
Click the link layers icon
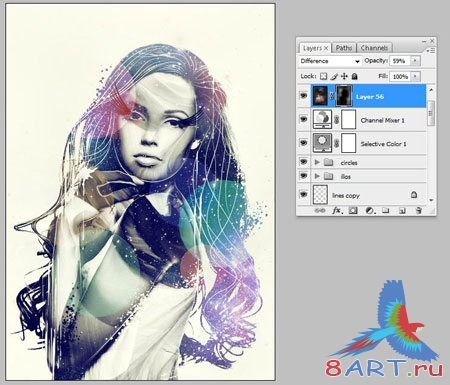(x=320, y=211)
